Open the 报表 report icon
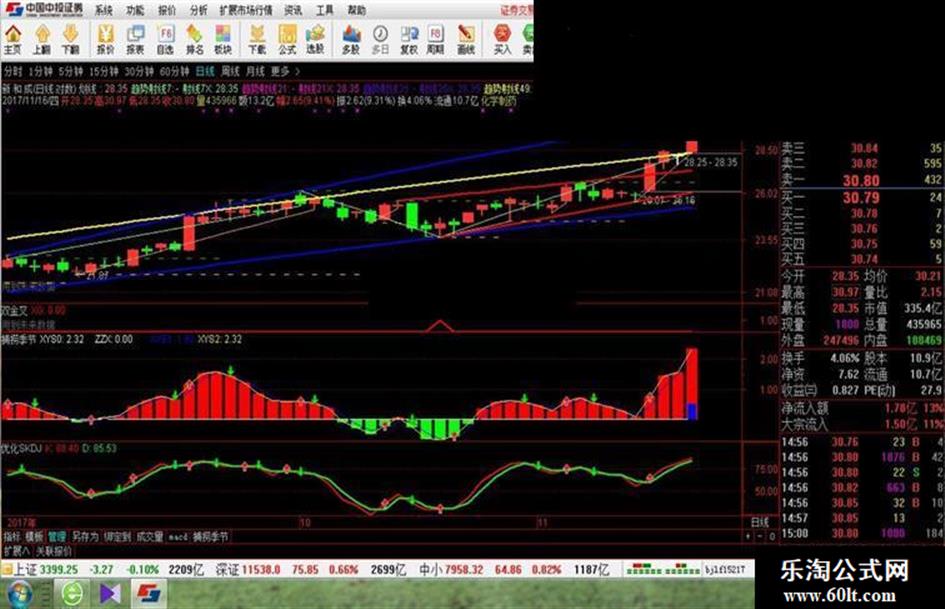The height and width of the screenshot is (609, 945). tap(135, 39)
